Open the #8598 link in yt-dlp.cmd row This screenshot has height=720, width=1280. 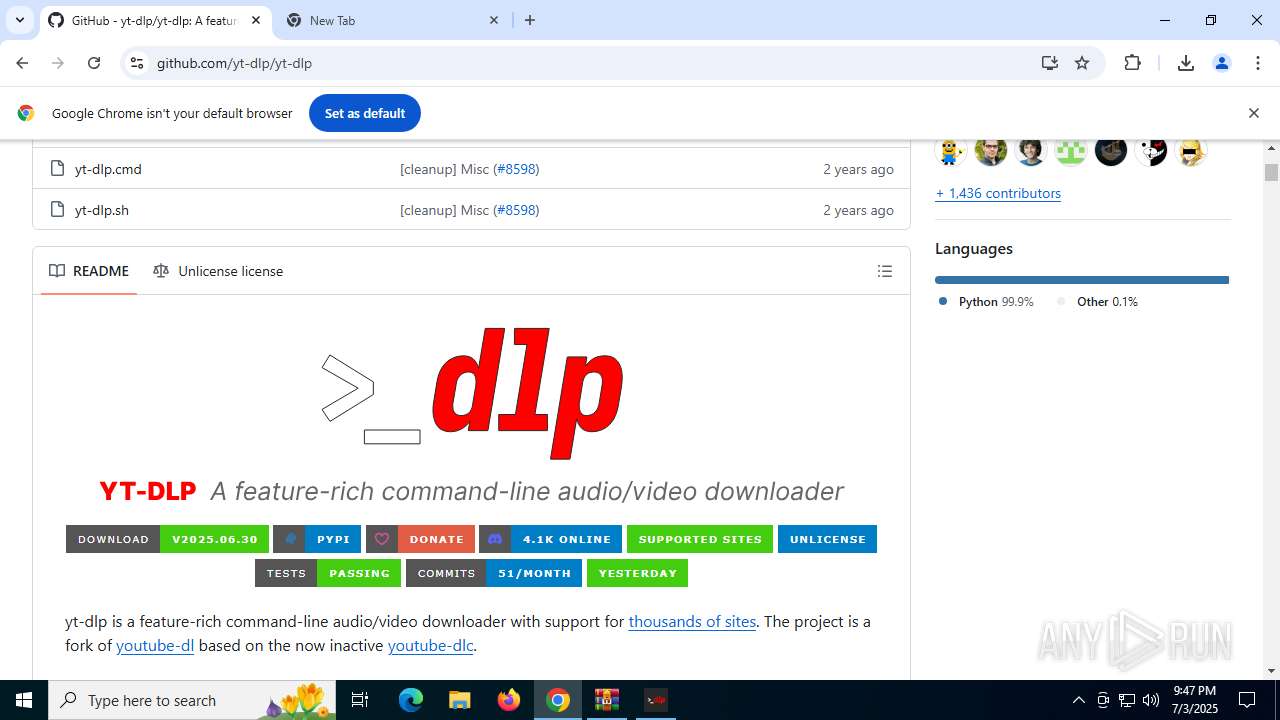pyautogui.click(x=518, y=169)
